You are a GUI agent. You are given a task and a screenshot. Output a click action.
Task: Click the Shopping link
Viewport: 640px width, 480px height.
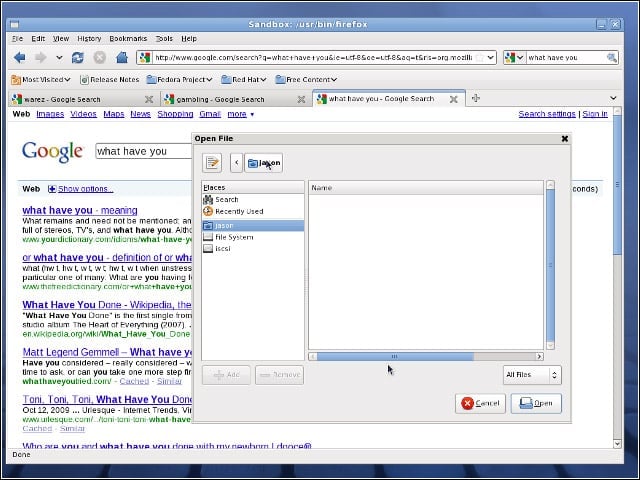coord(175,114)
